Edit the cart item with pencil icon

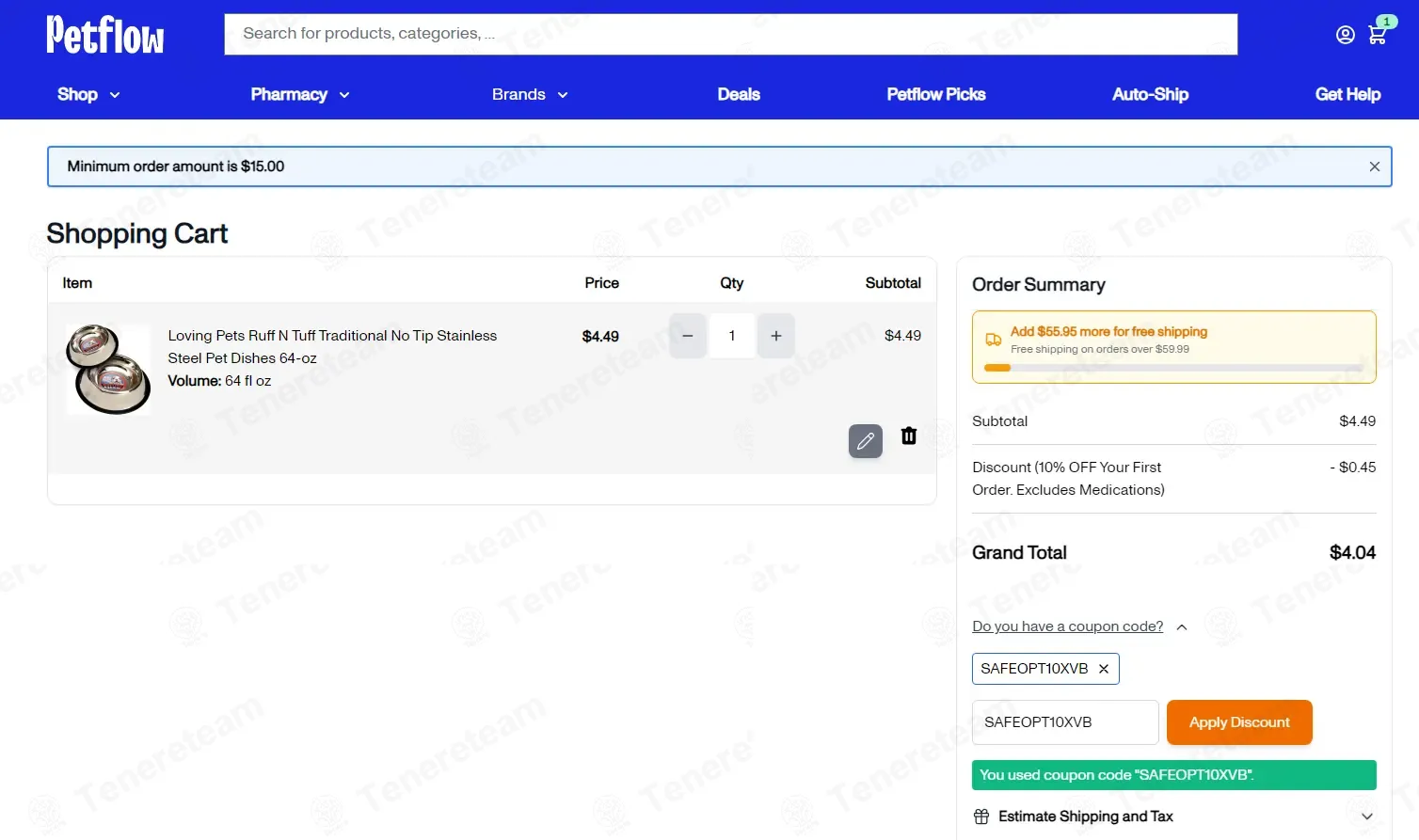coord(866,441)
